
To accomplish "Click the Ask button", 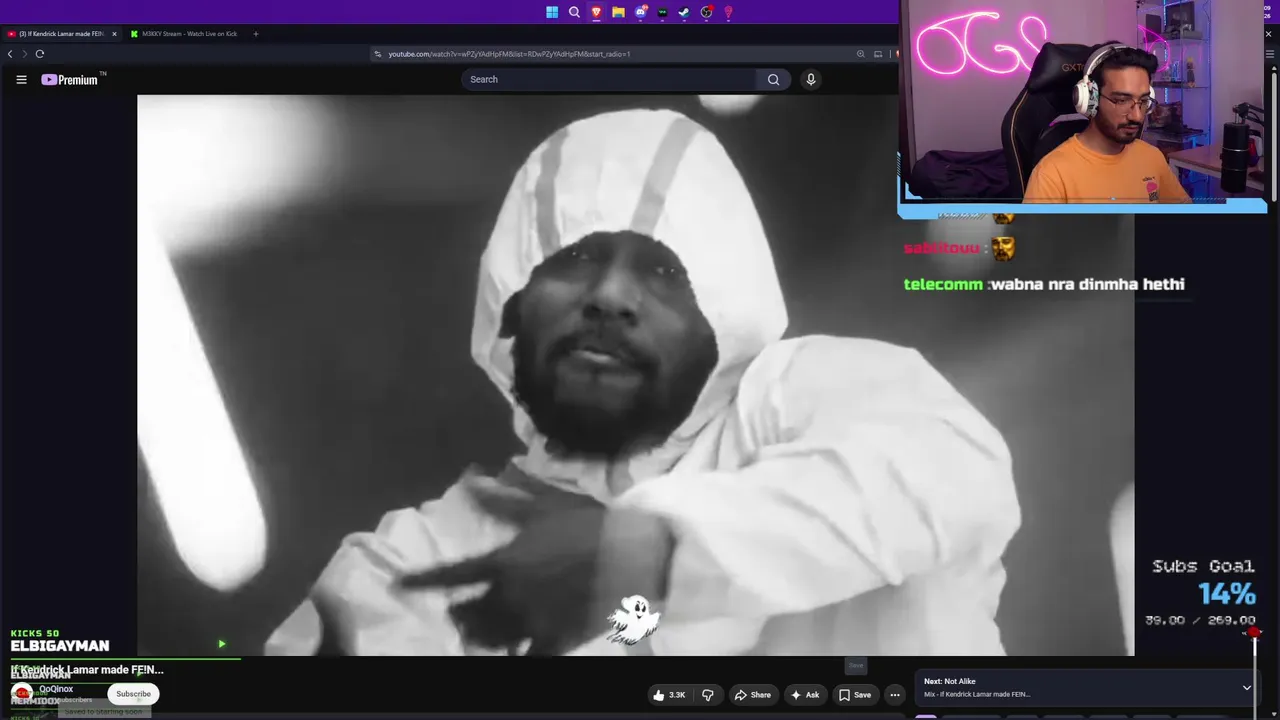I will point(805,695).
